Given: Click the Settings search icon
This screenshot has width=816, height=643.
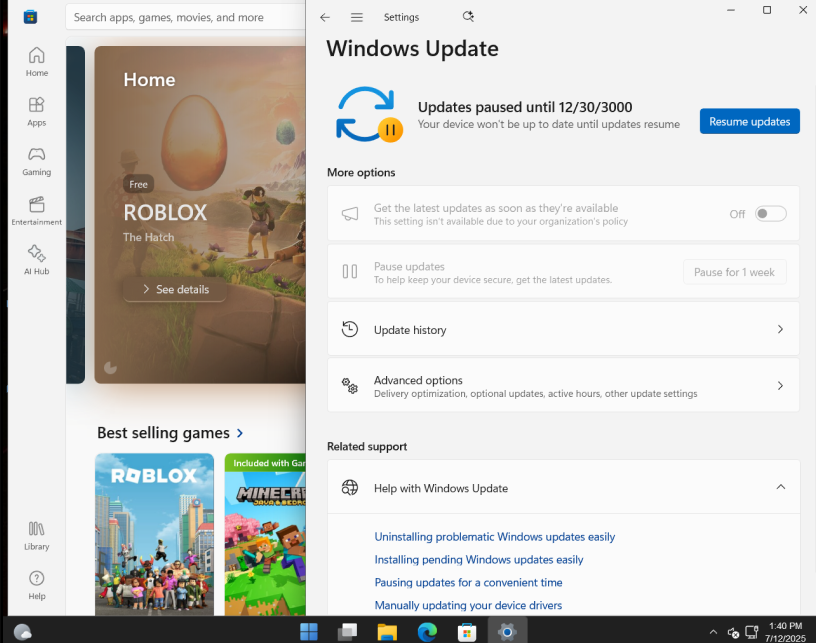Looking at the screenshot, I should pyautogui.click(x=468, y=17).
